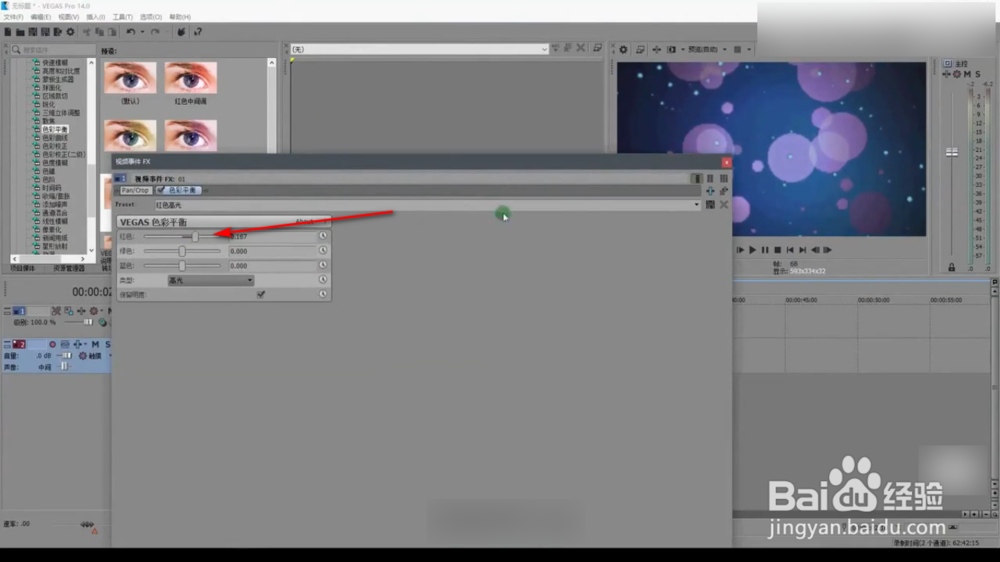Click the 绿色 animate keyframe clock icon
The width and height of the screenshot is (1000, 562).
[323, 251]
